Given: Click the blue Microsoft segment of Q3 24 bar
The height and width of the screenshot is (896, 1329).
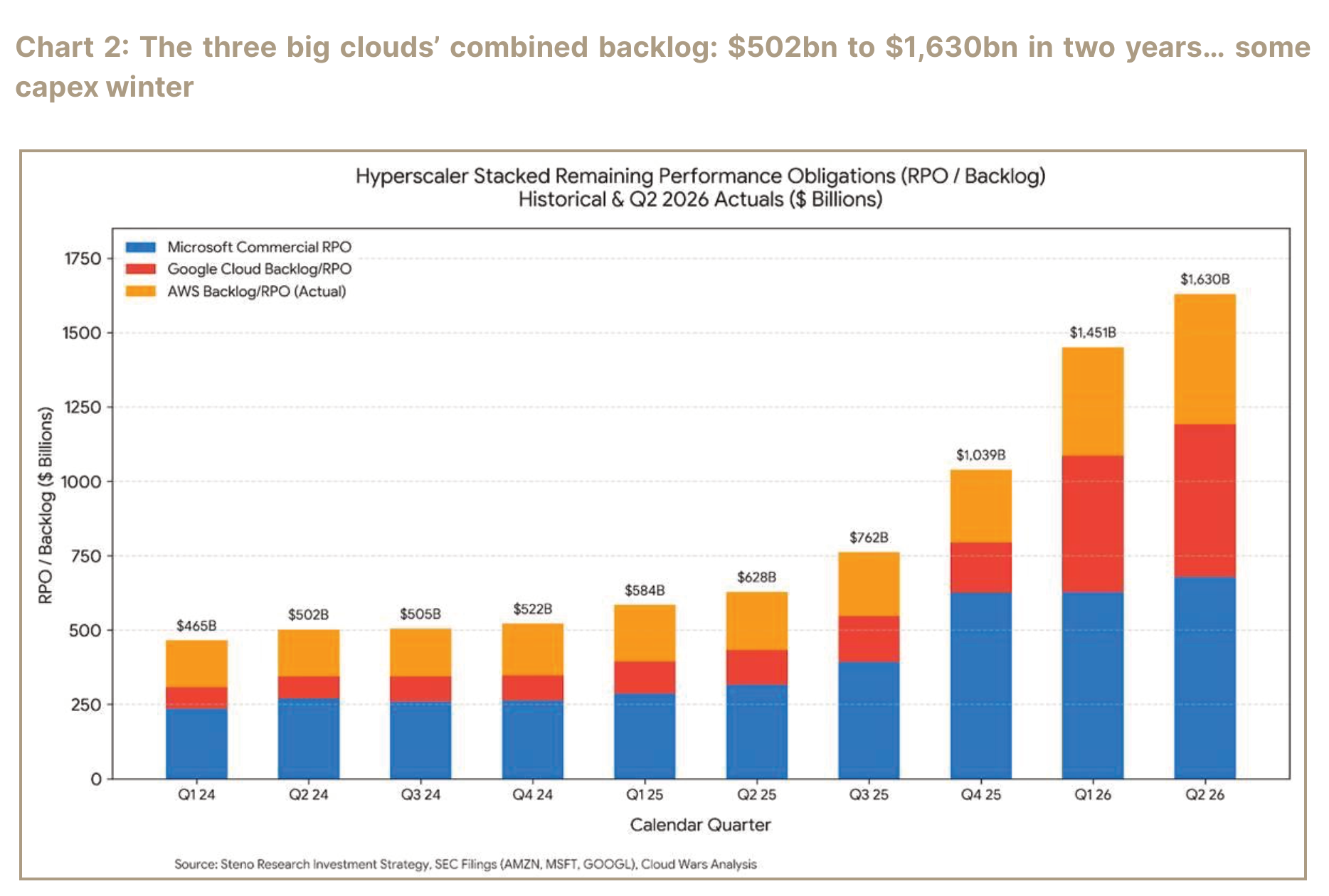Looking at the screenshot, I should pyautogui.click(x=420, y=740).
